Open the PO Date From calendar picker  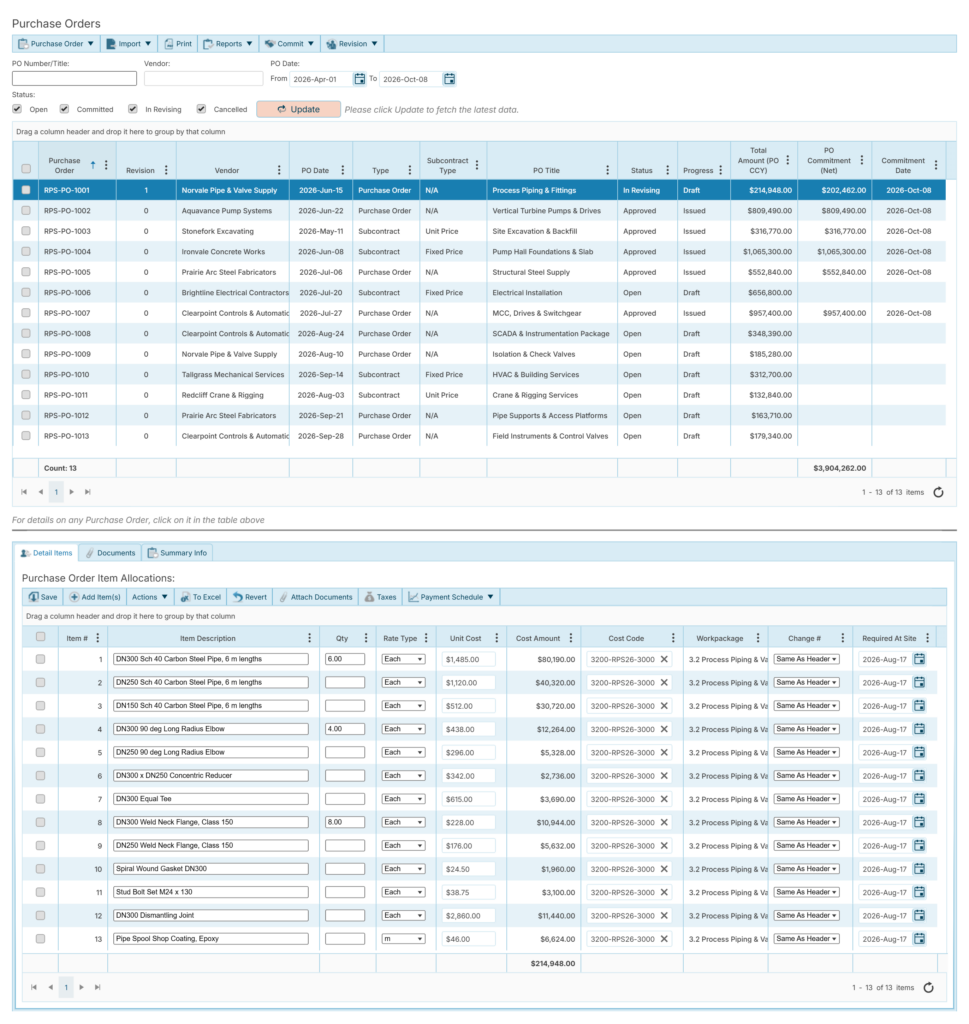point(359,79)
